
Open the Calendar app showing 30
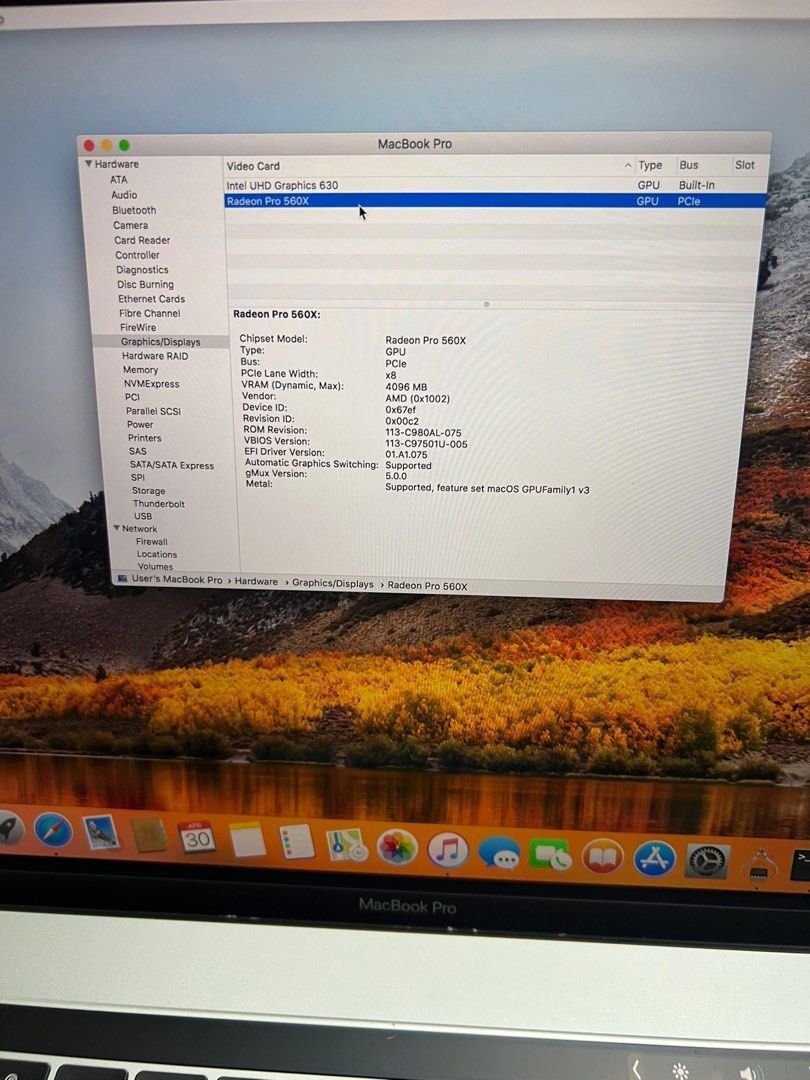click(x=197, y=837)
